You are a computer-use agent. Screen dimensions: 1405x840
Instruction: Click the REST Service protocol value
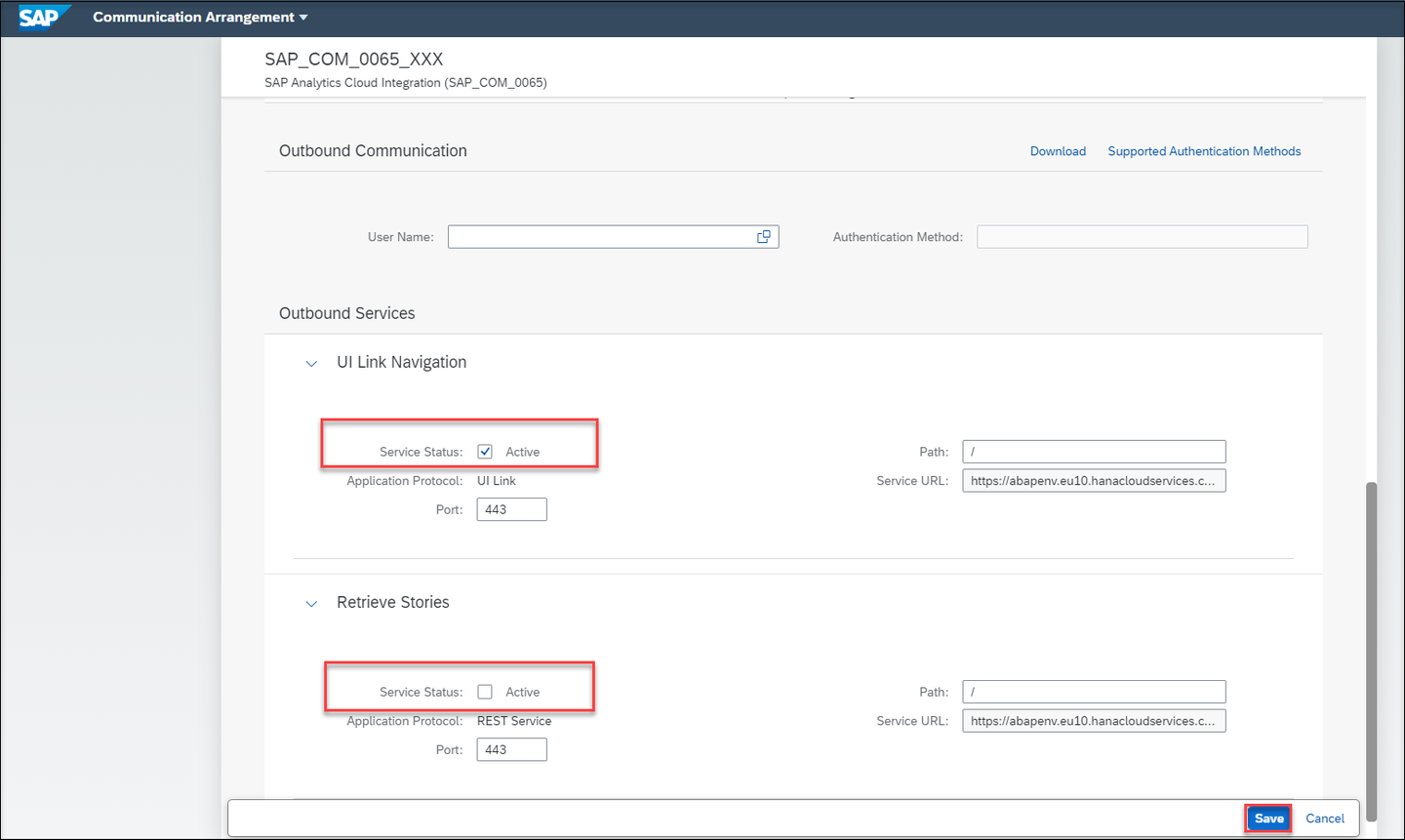(514, 721)
